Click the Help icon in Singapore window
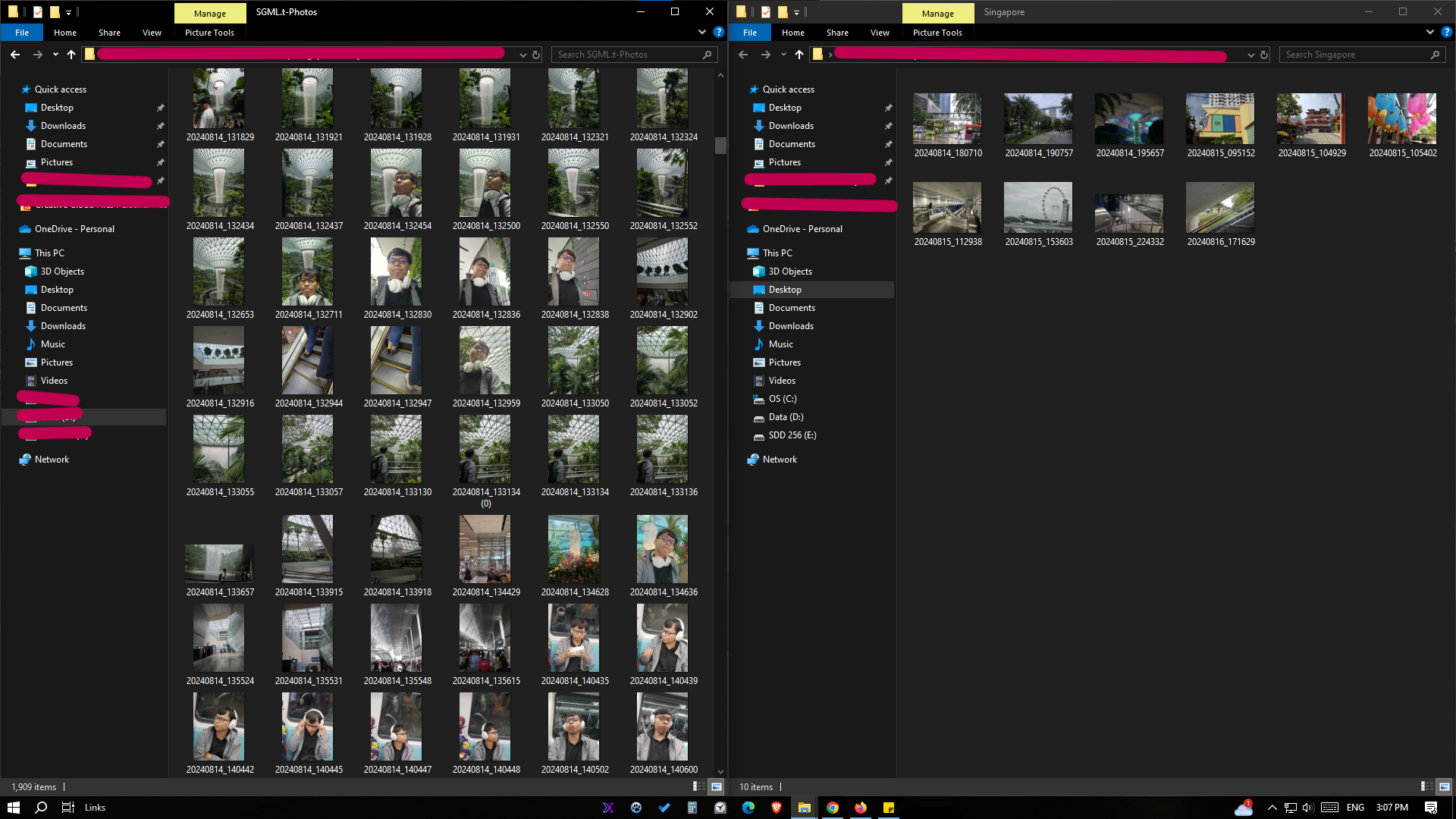 [1446, 33]
